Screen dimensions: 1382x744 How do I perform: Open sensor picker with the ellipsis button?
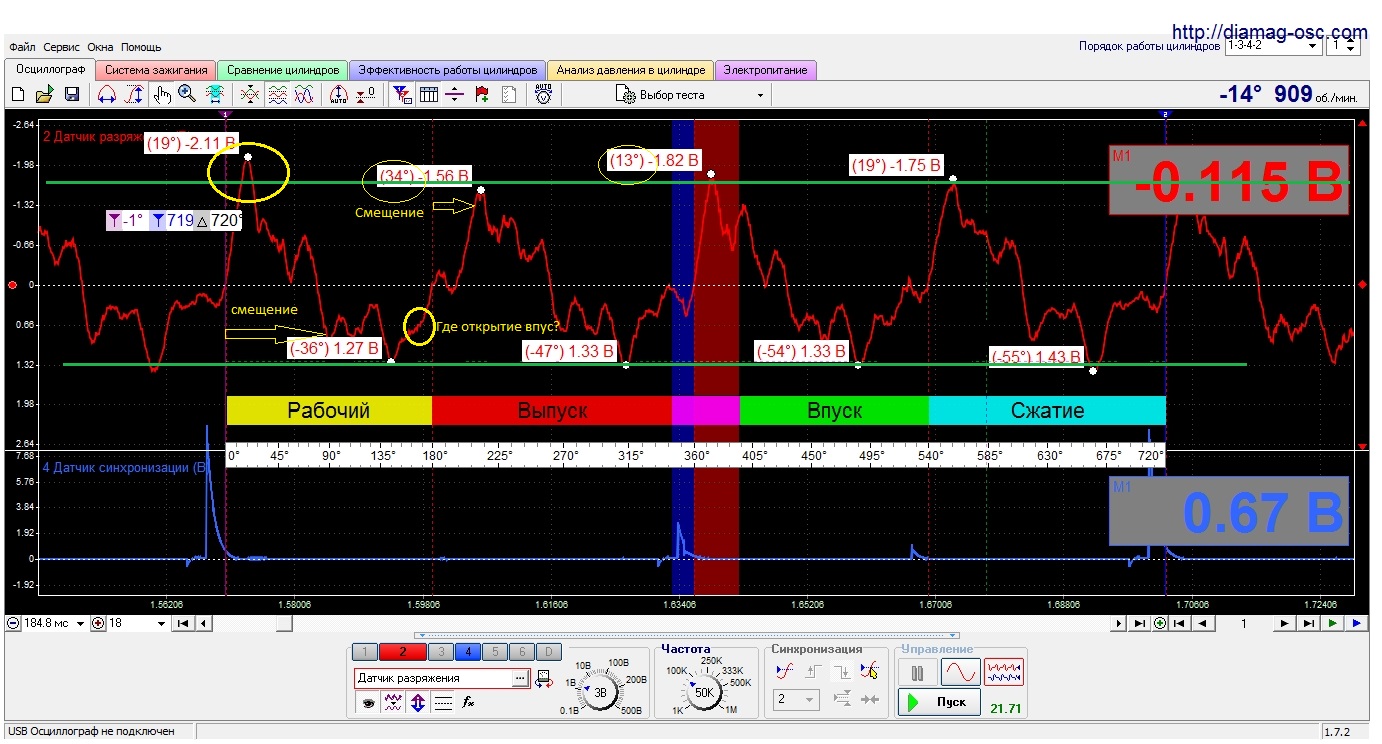[520, 678]
